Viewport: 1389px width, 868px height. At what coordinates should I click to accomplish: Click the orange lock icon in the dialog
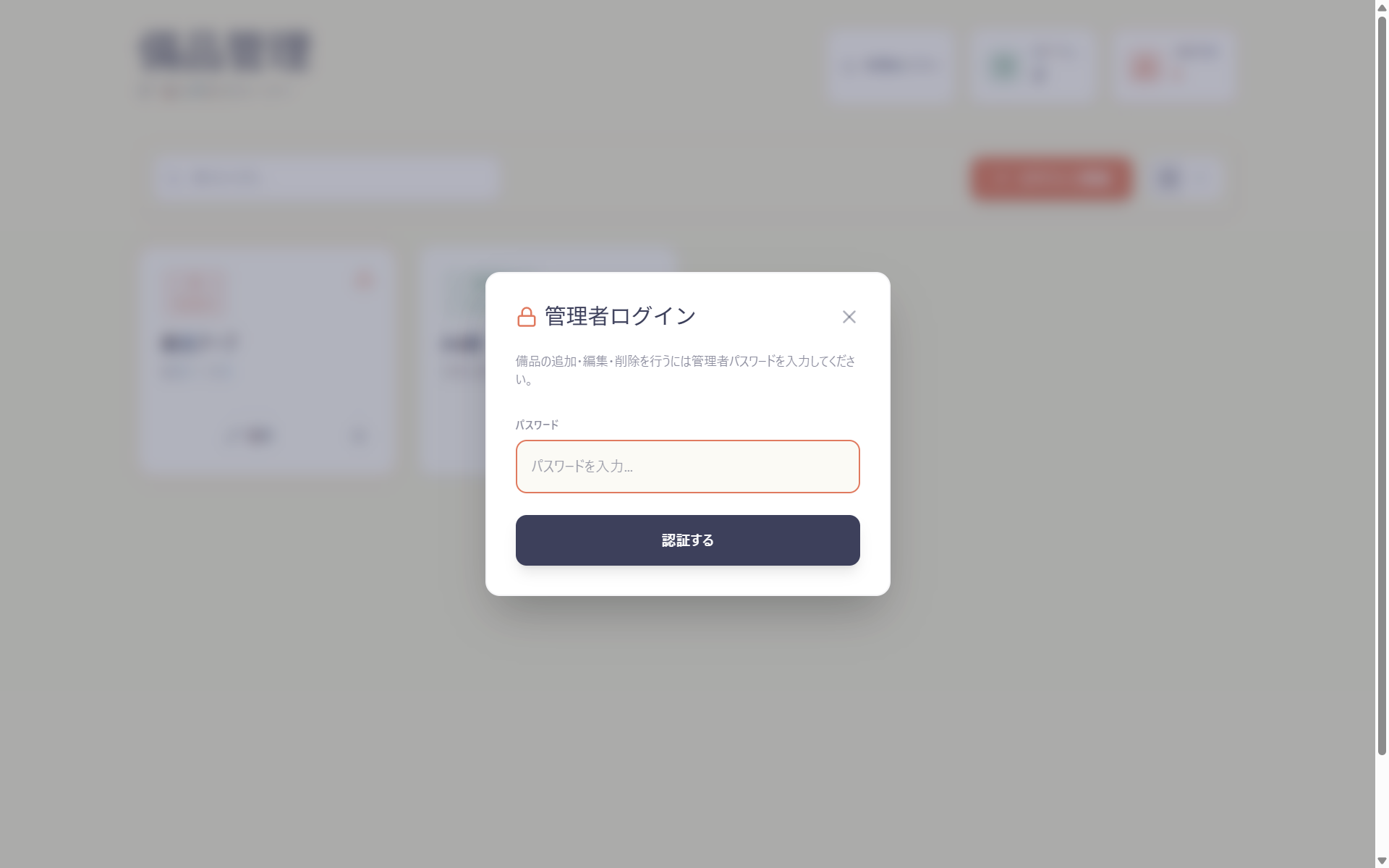pos(526,317)
